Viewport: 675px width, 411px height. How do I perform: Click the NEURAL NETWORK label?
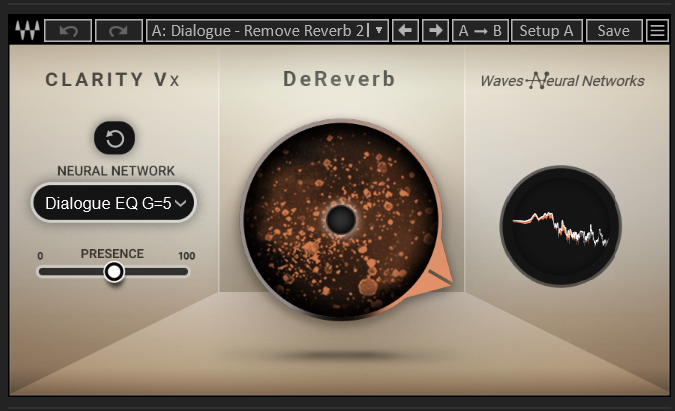[x=116, y=171]
